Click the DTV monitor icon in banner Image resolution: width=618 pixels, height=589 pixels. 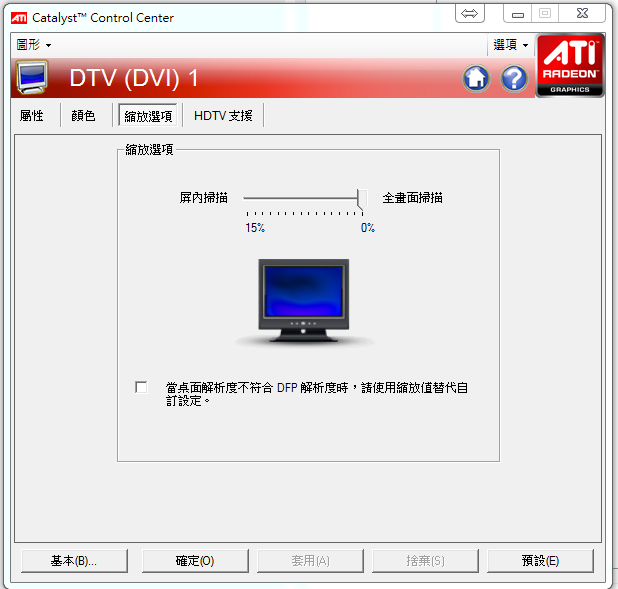tap(32, 77)
